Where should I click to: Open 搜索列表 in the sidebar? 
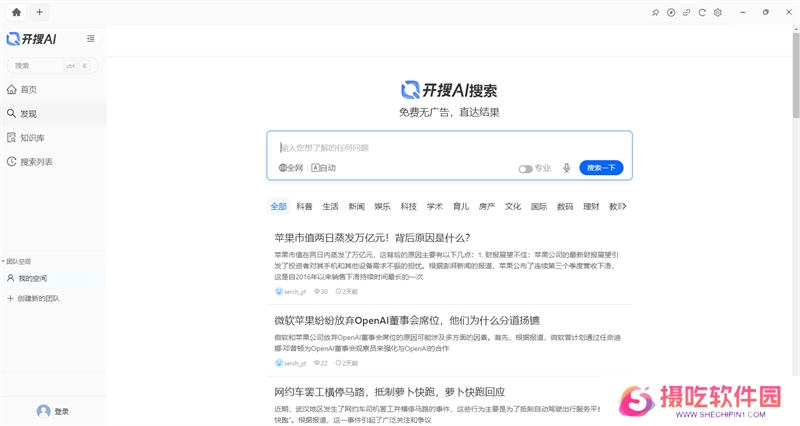pos(53,162)
